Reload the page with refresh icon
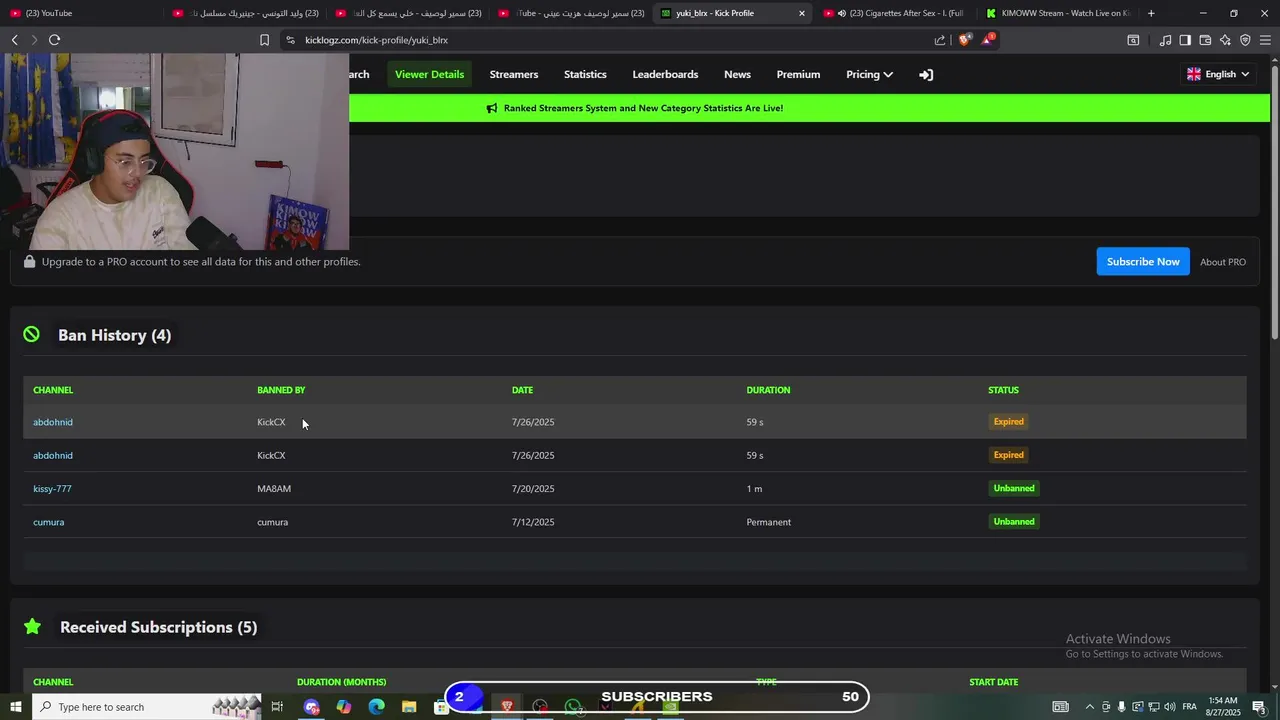1280x720 pixels. 54,40
